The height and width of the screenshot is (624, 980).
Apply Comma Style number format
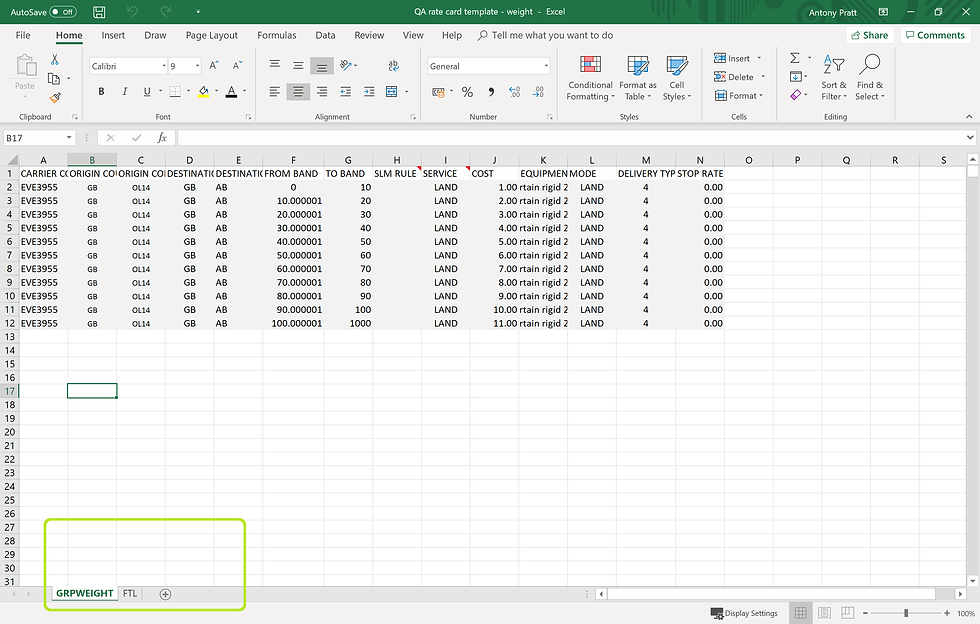491,92
